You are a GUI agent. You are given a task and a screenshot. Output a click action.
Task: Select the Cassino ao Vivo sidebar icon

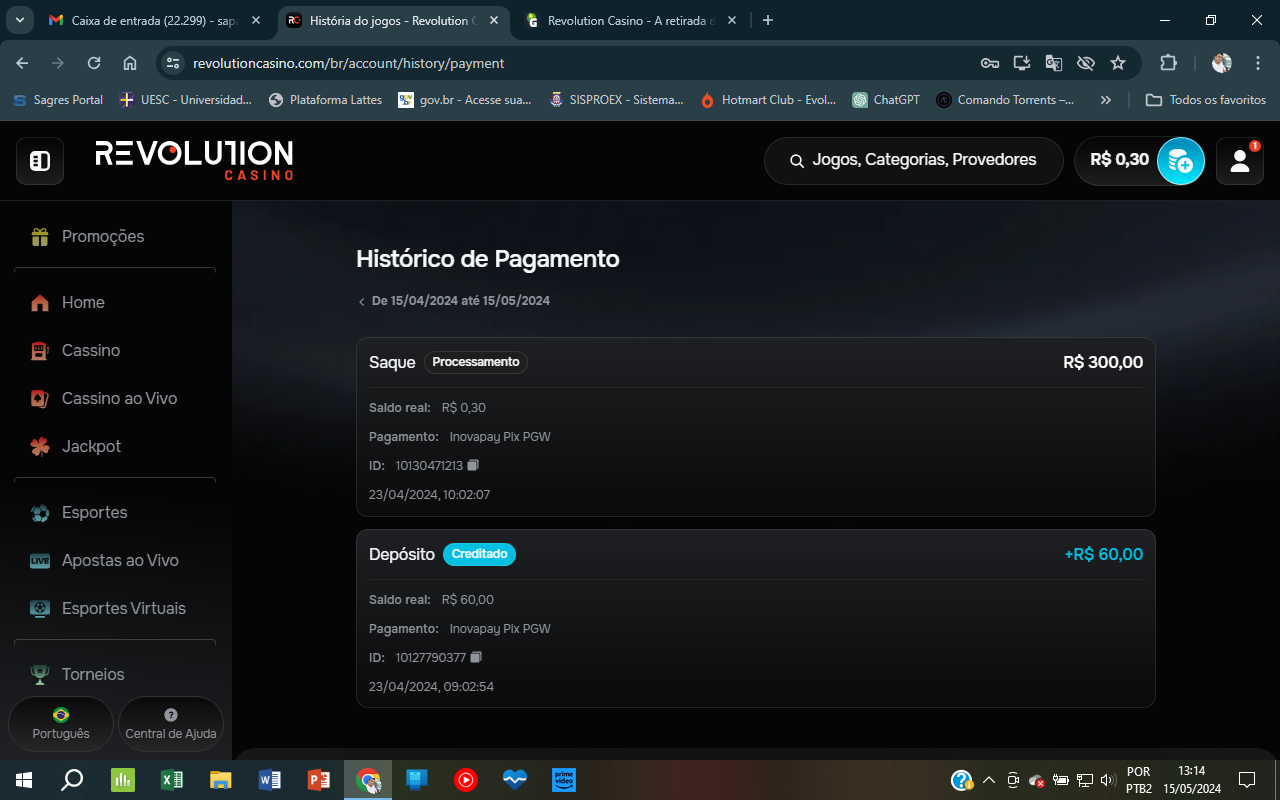click(38, 398)
